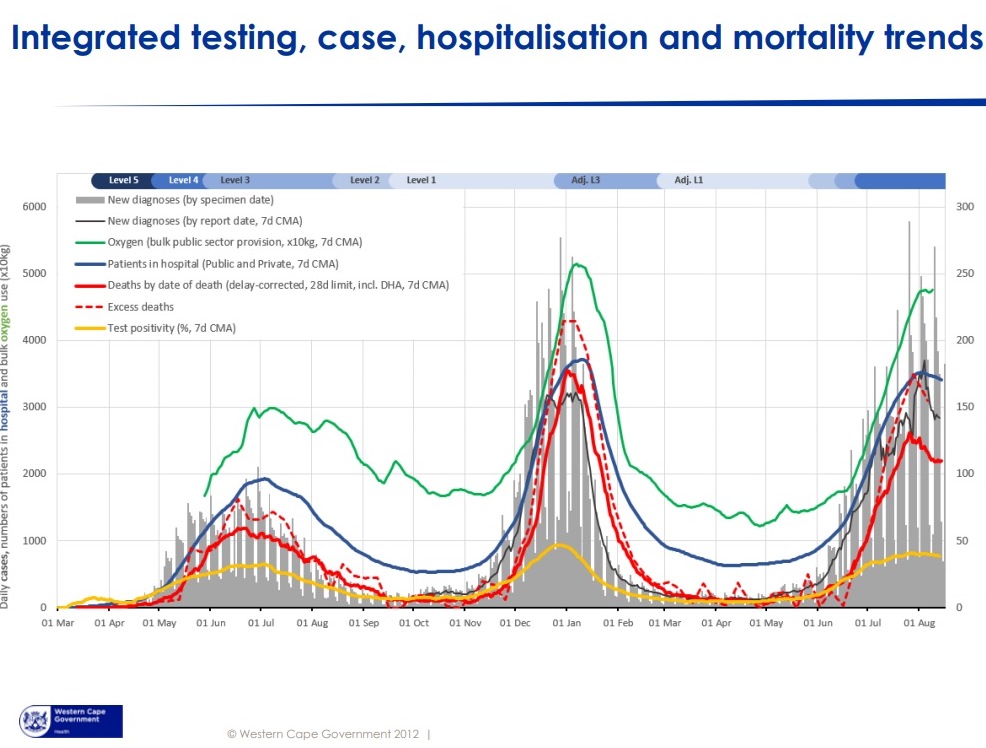Select the Adj. L3 lockdown segment

click(607, 180)
